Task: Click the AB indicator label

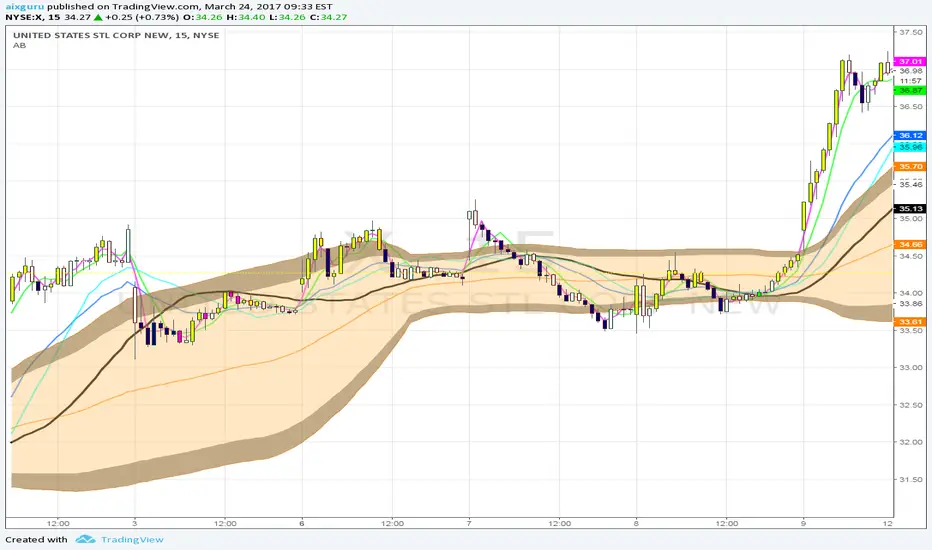Action: tap(20, 45)
